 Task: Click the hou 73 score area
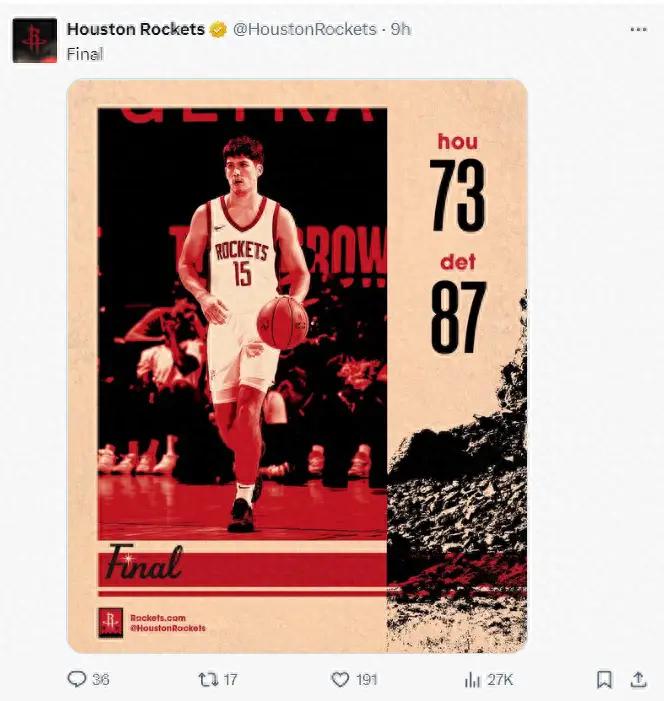click(x=458, y=182)
